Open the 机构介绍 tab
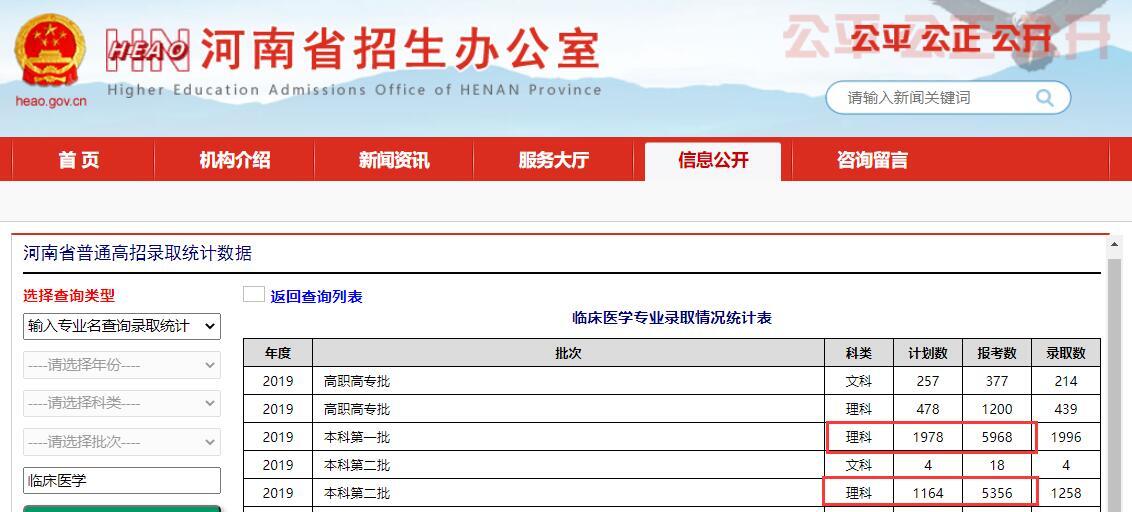This screenshot has height=512, width=1132. (234, 160)
